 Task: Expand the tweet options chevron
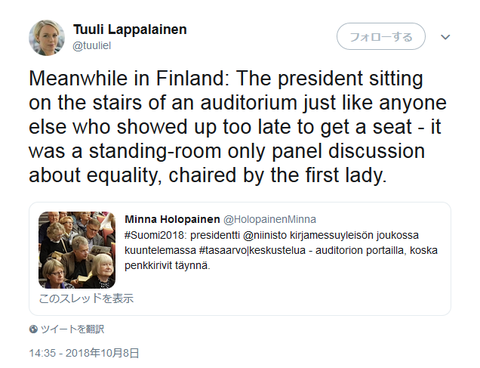tap(445, 37)
